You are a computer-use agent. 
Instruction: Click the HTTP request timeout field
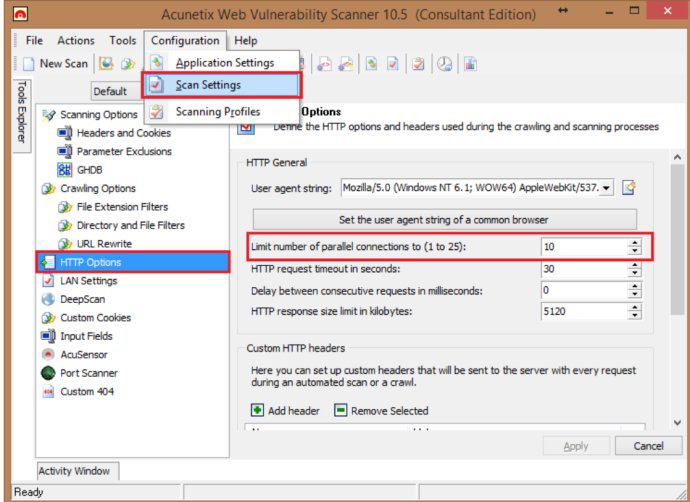point(582,269)
